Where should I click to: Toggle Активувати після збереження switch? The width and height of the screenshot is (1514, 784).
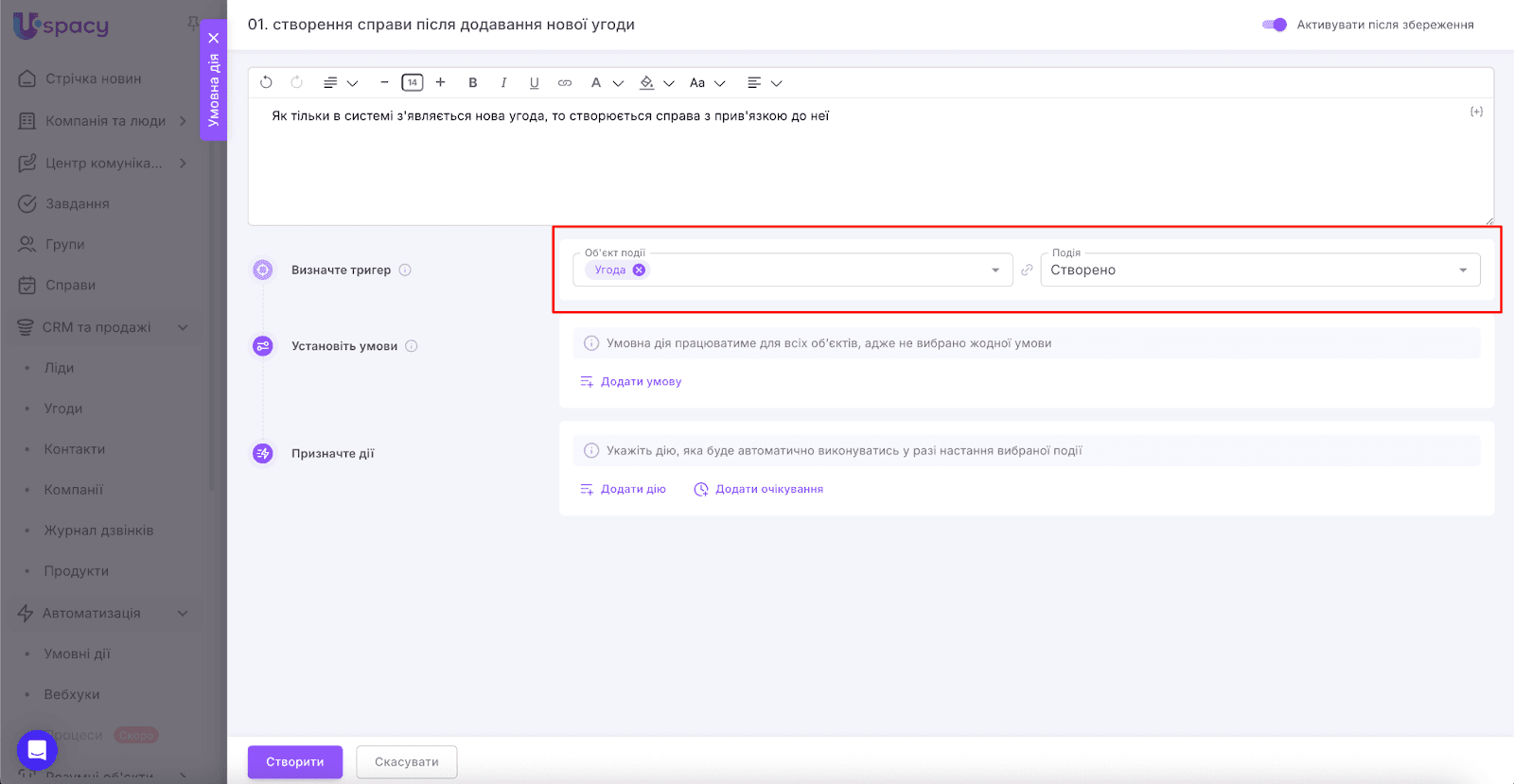[x=1275, y=25]
